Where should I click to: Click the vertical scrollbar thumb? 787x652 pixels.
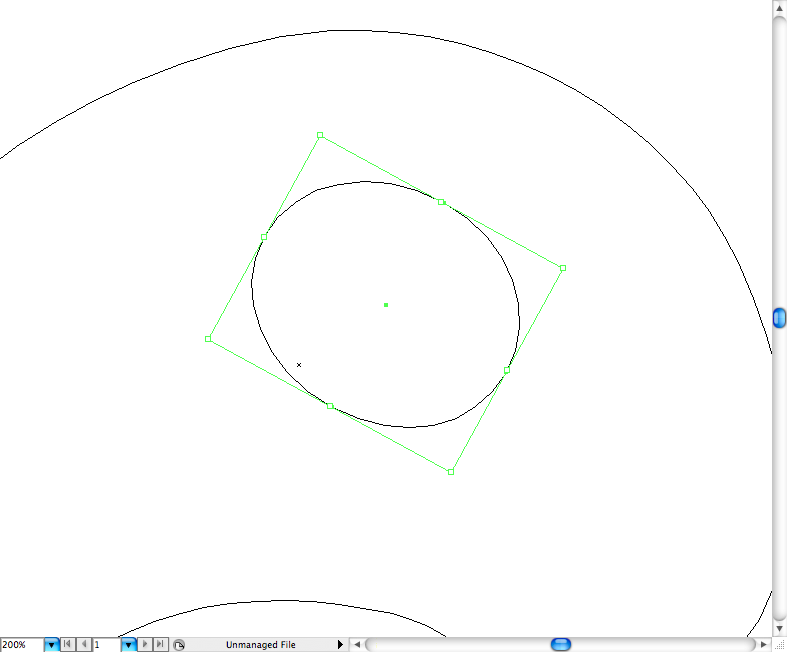780,318
